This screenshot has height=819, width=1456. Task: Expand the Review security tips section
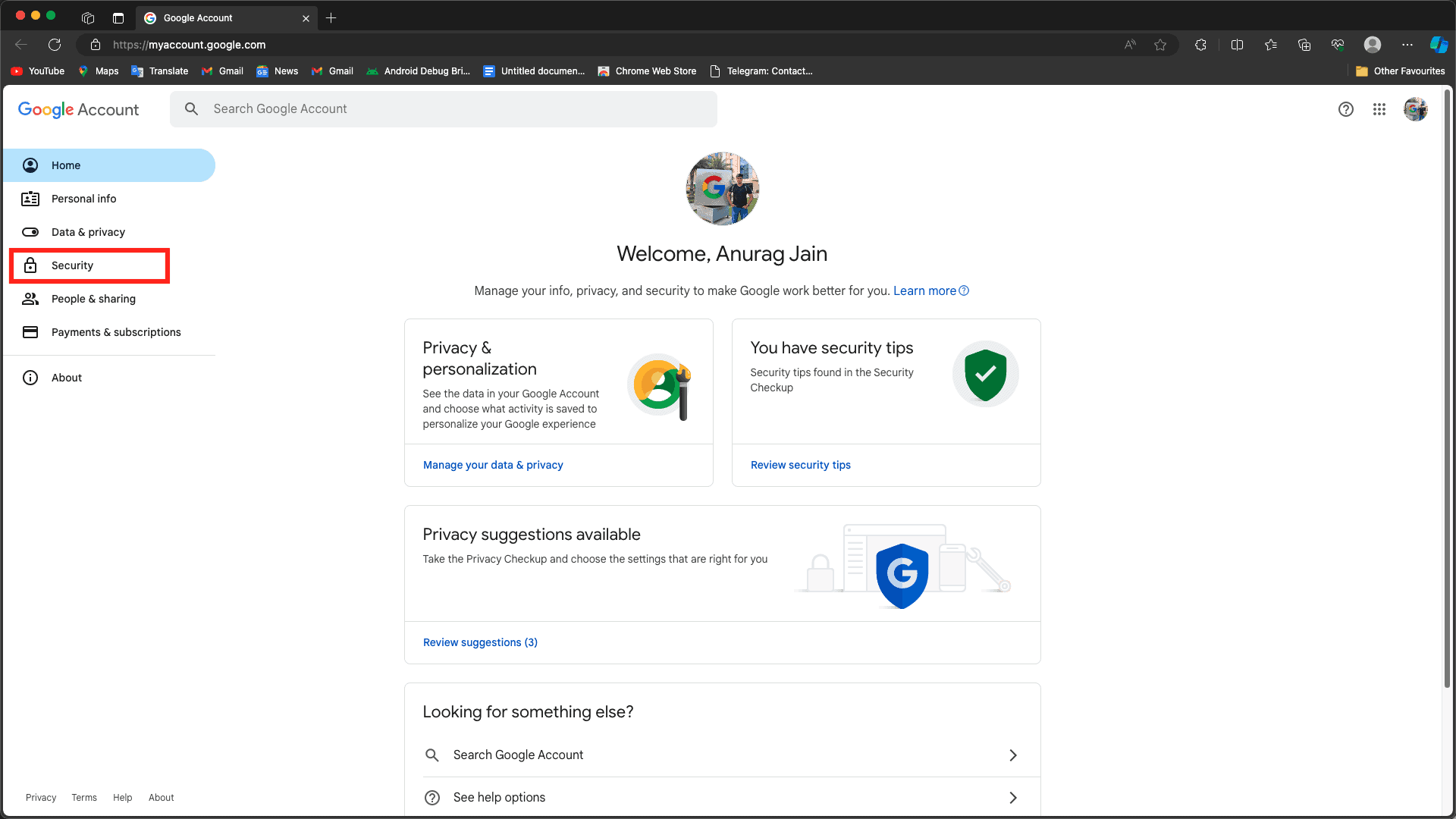point(800,464)
